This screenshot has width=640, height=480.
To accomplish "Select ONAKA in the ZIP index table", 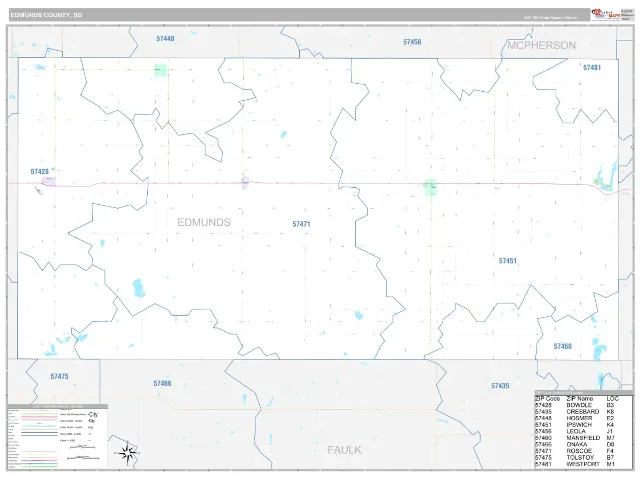I will [x=577, y=444].
